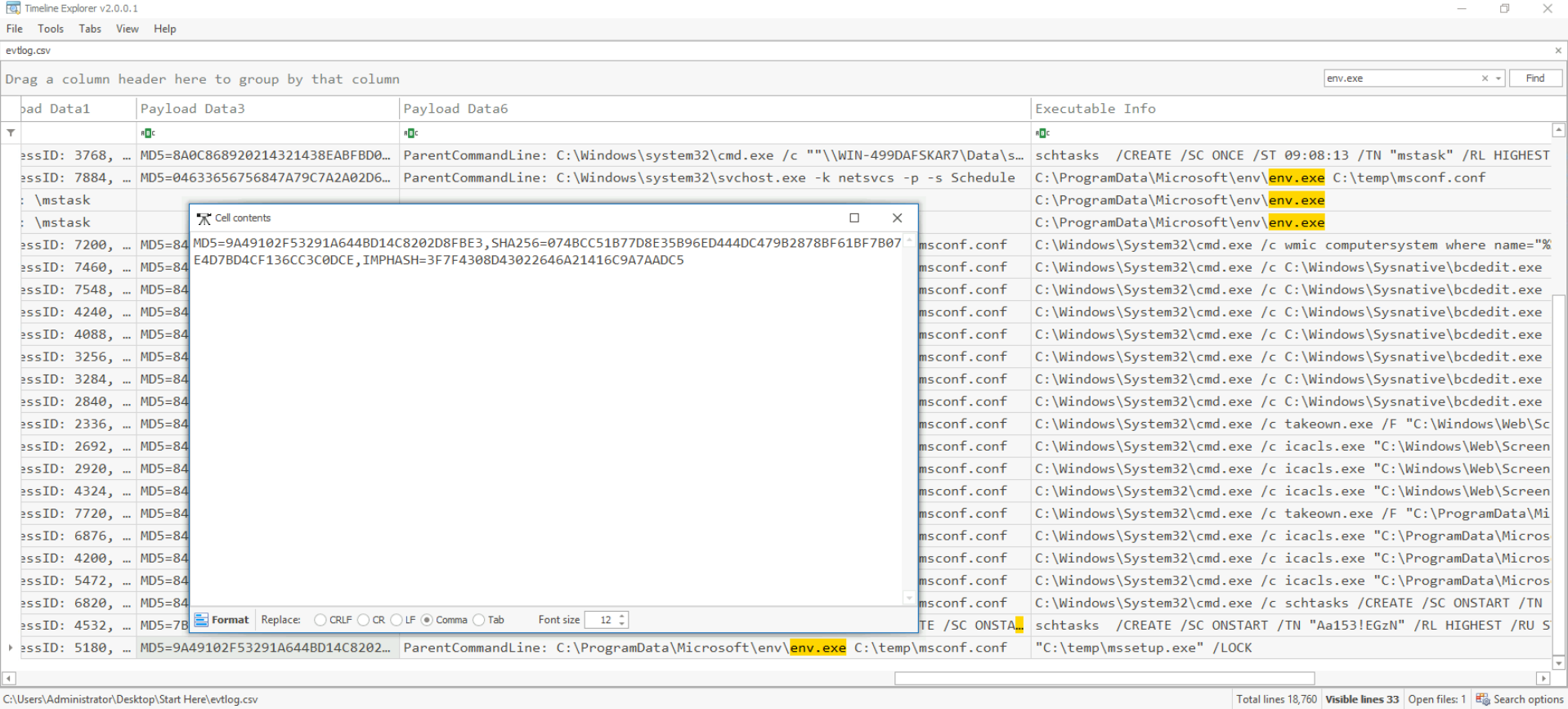Open the Tabs menu

click(x=90, y=29)
